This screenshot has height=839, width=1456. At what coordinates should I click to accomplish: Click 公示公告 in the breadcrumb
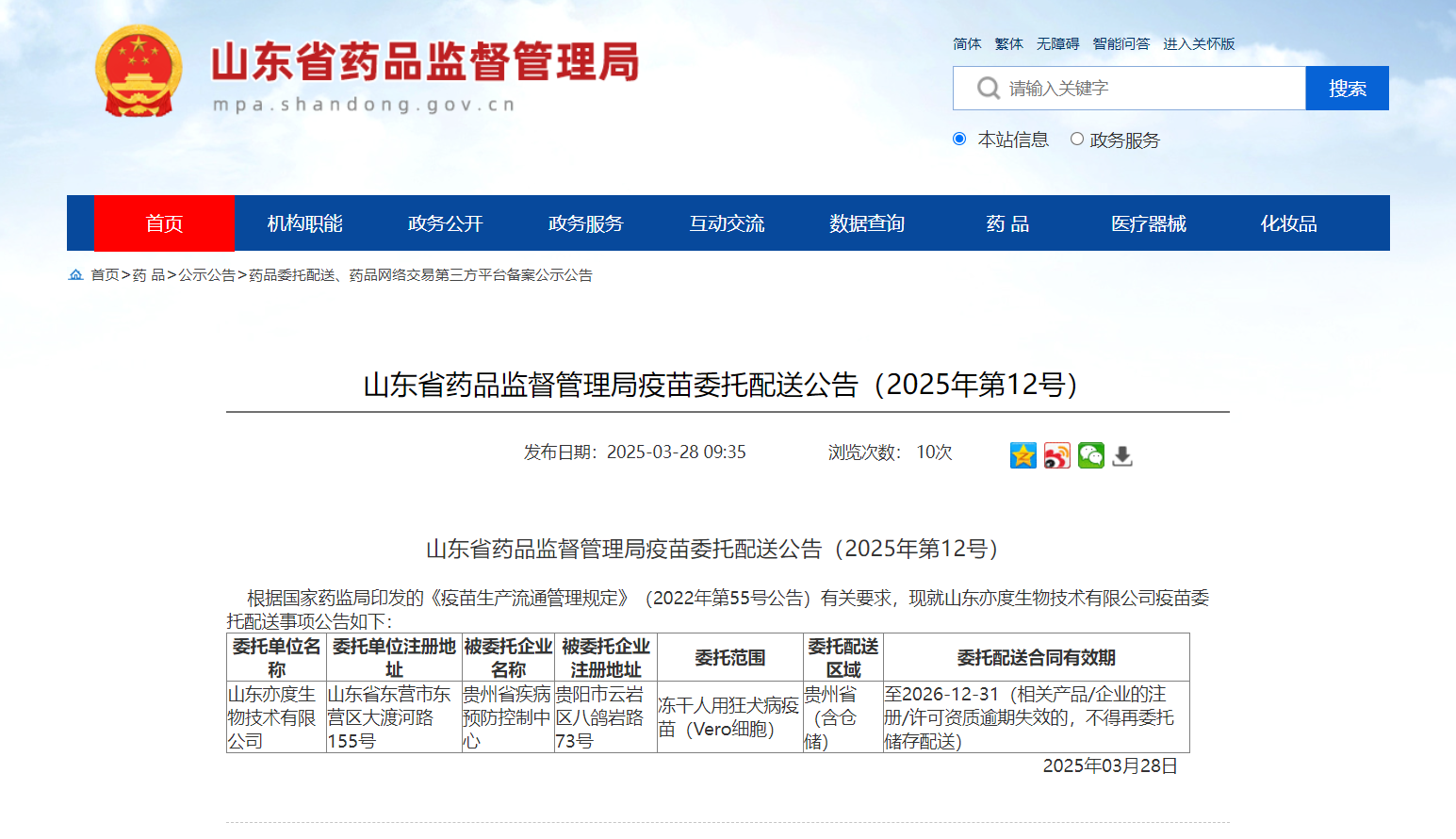click(x=206, y=275)
